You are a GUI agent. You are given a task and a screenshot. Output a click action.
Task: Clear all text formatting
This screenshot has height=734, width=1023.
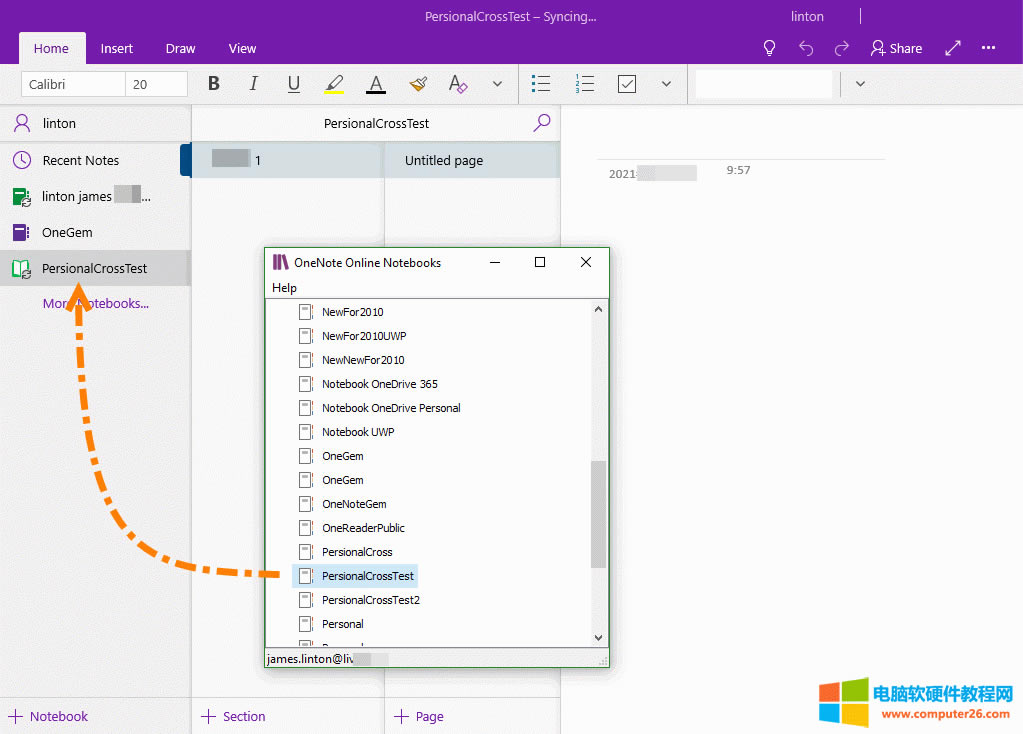pos(457,84)
